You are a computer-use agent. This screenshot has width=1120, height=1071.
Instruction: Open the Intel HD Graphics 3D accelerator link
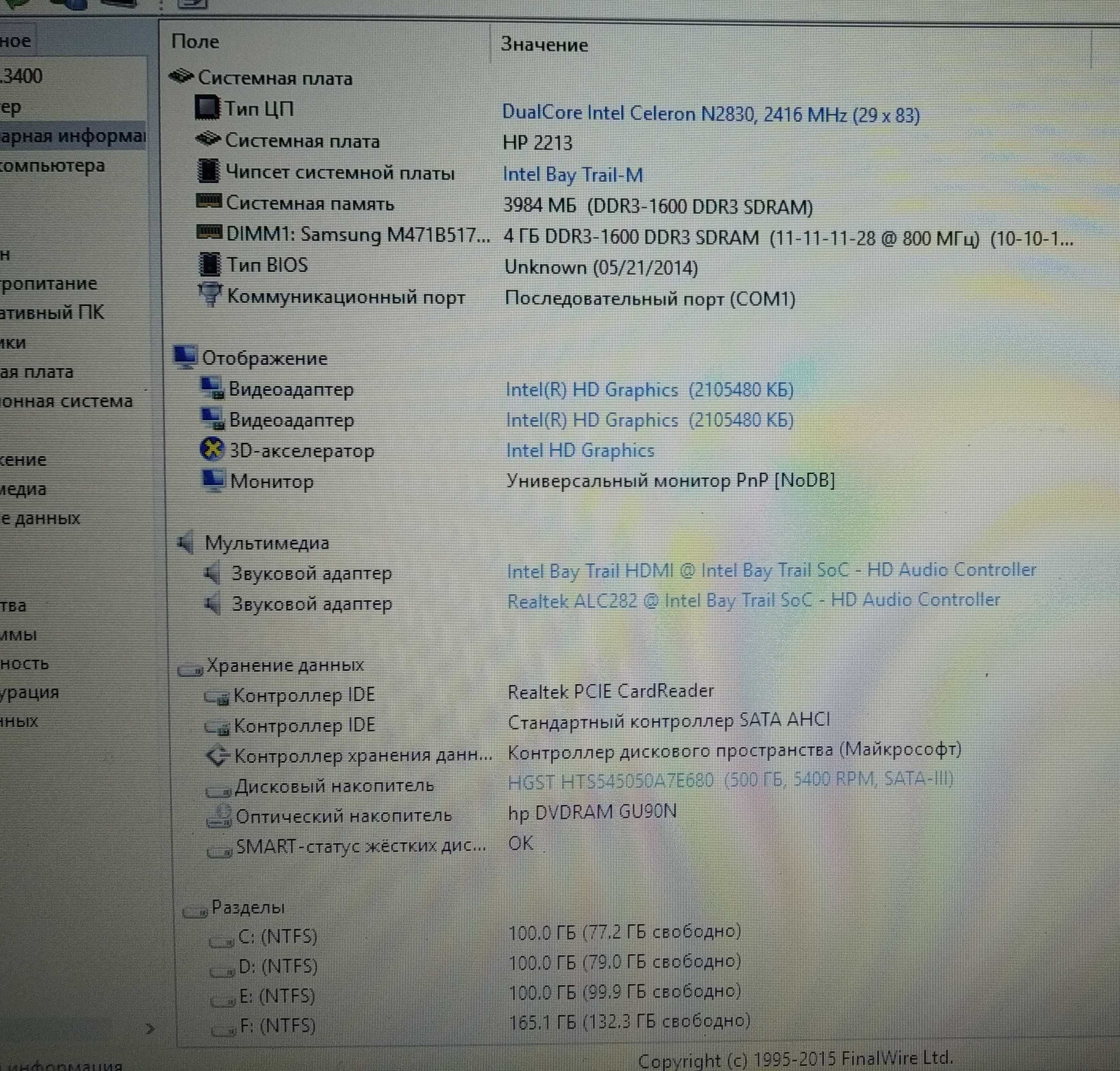point(580,451)
